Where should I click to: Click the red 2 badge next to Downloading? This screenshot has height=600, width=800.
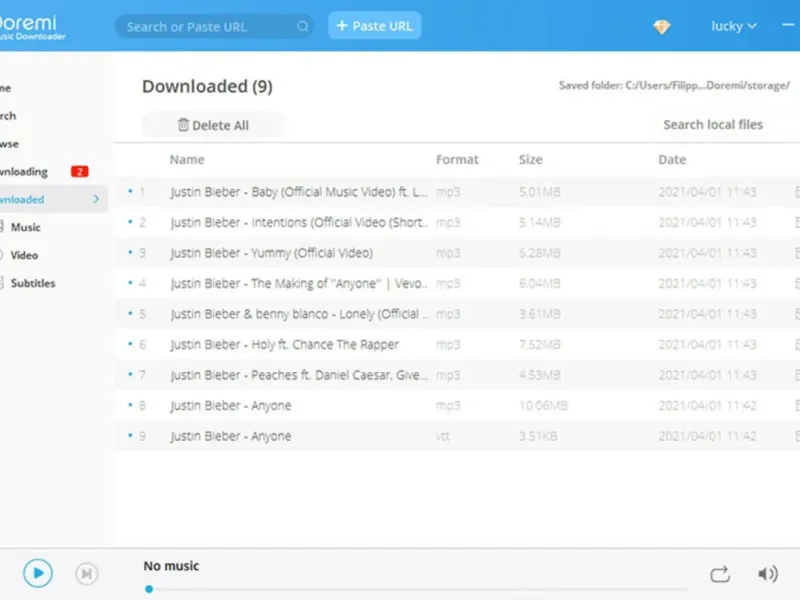pos(80,171)
